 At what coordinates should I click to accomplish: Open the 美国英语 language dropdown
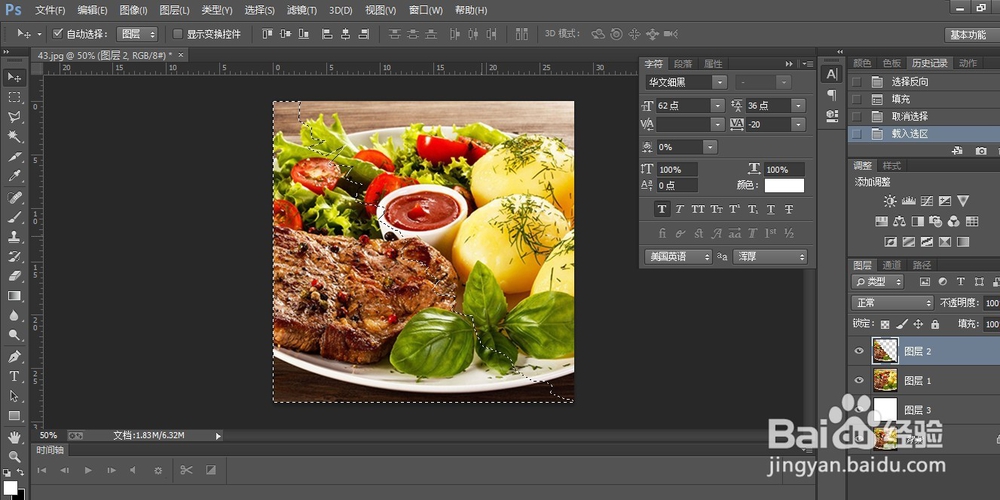[x=678, y=256]
